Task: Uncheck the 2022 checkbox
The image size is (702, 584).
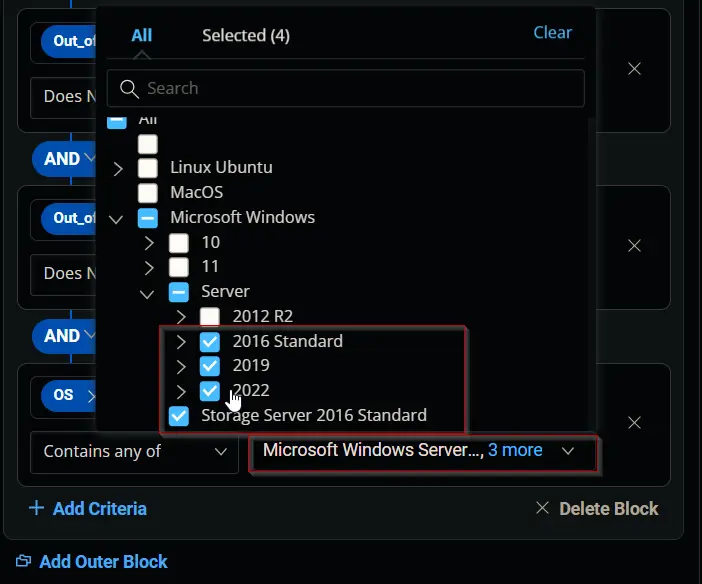Action: pyautogui.click(x=210, y=391)
